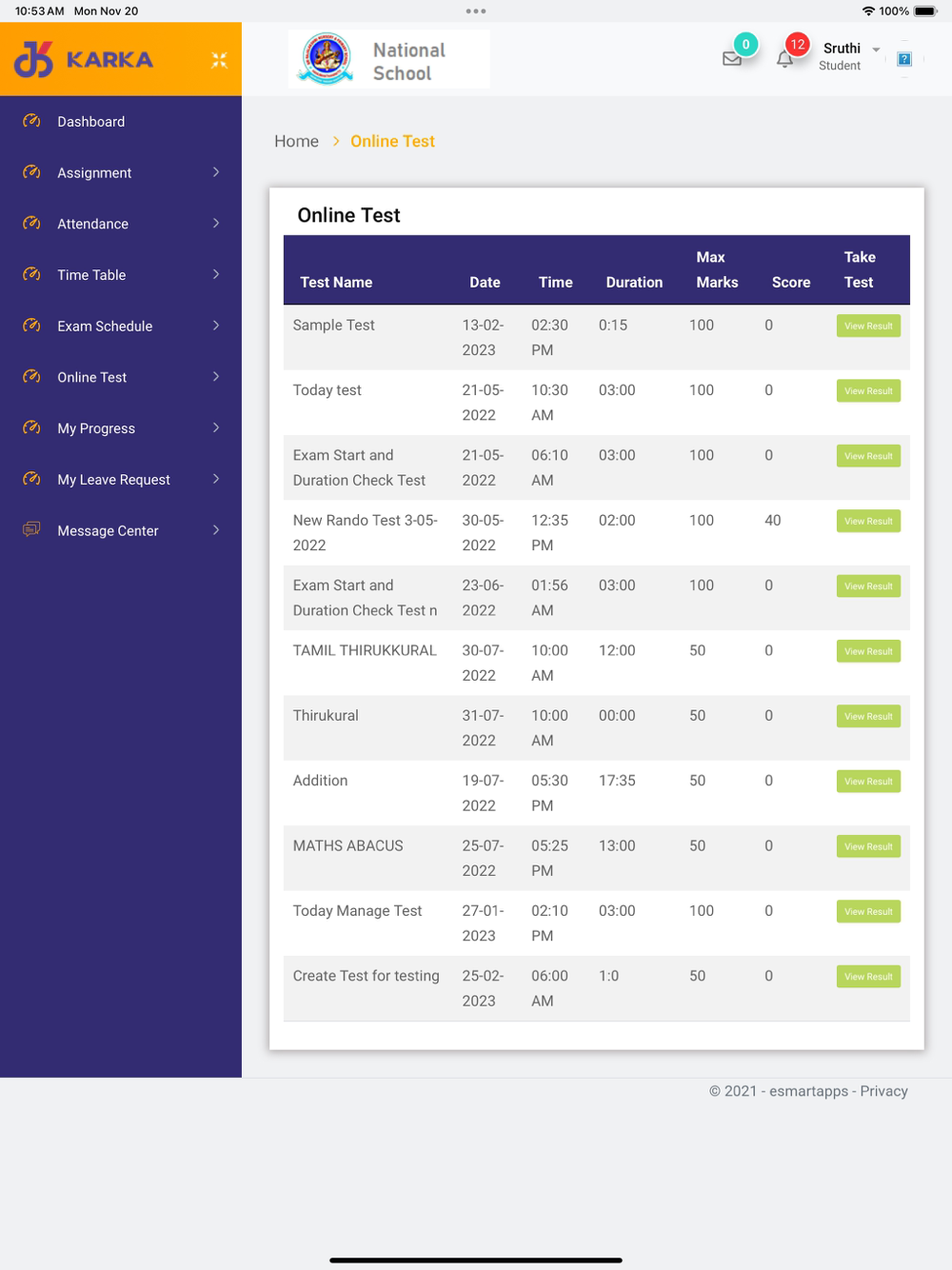952x1270 pixels.
Task: Click the Exam Schedule gauge icon
Action: (31, 326)
